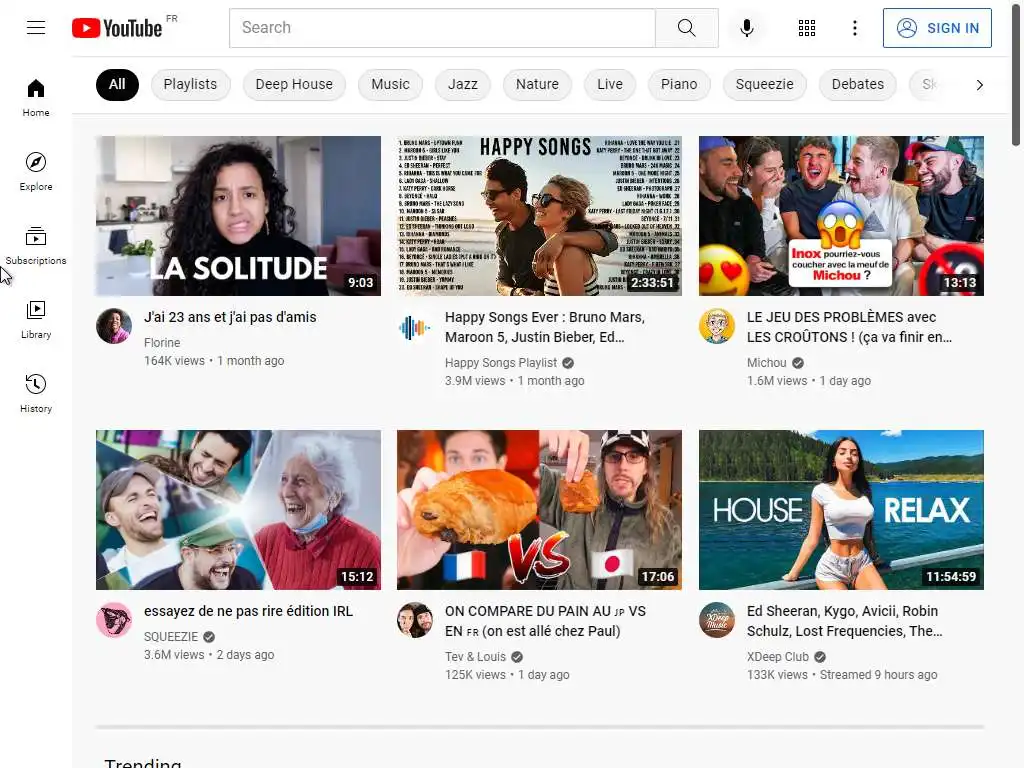
Task: Play the Squeezie laughing video thumbnail
Action: 238,509
